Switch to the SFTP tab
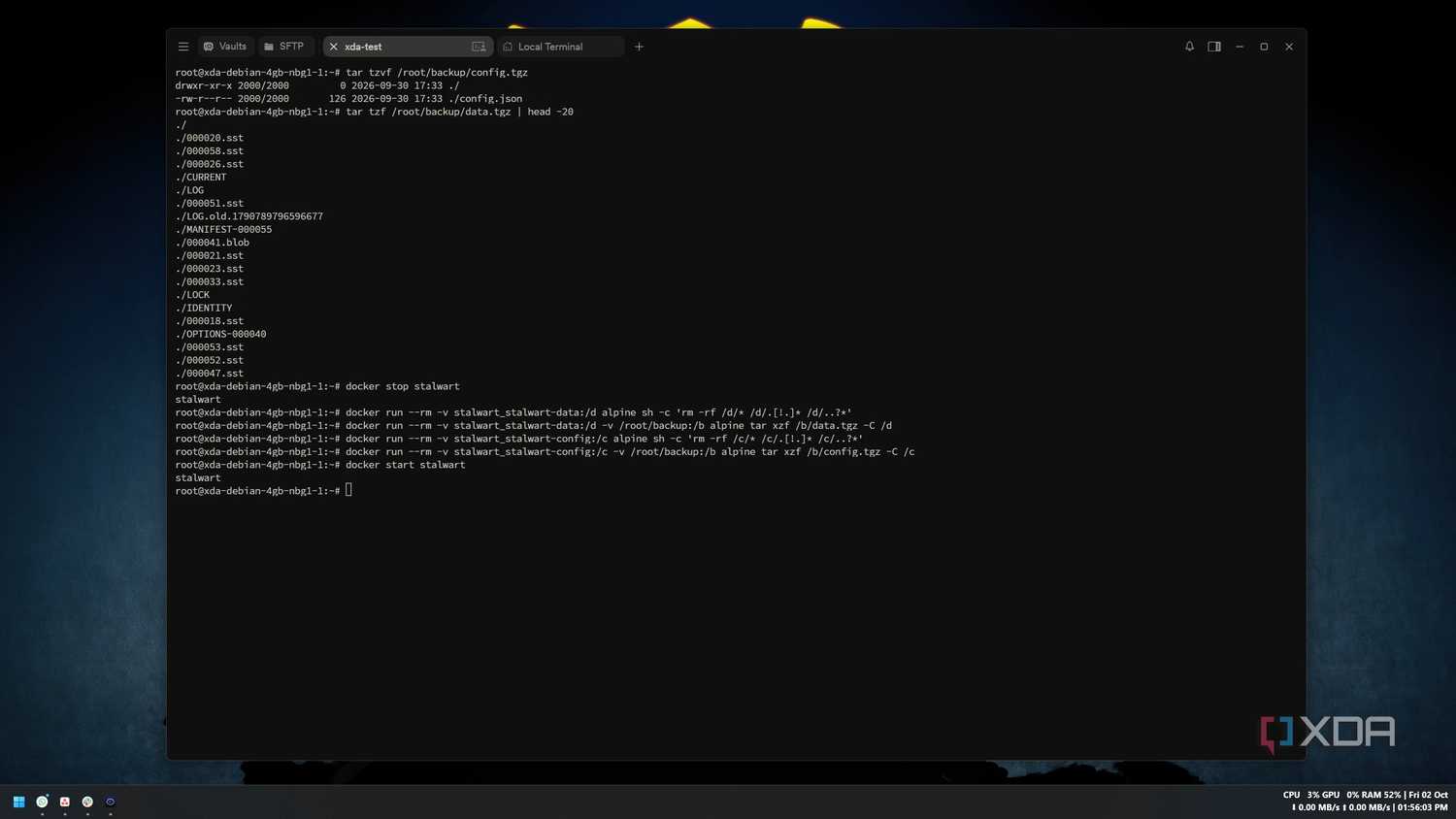 click(284, 47)
